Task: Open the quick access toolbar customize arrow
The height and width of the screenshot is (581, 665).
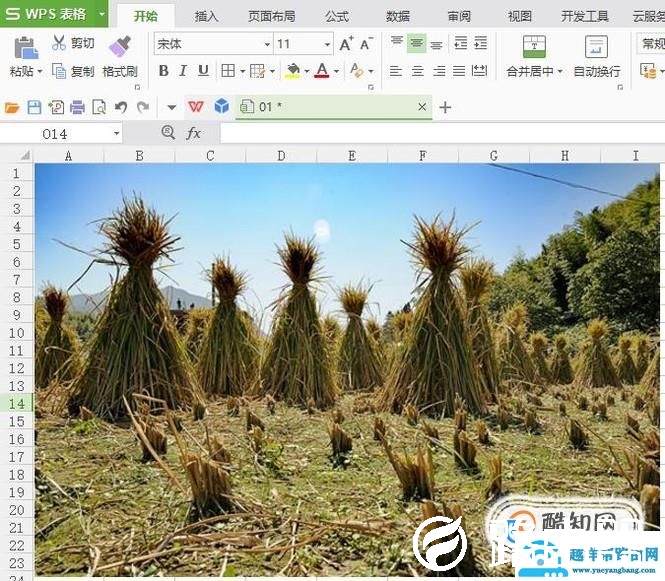Action: 171,107
